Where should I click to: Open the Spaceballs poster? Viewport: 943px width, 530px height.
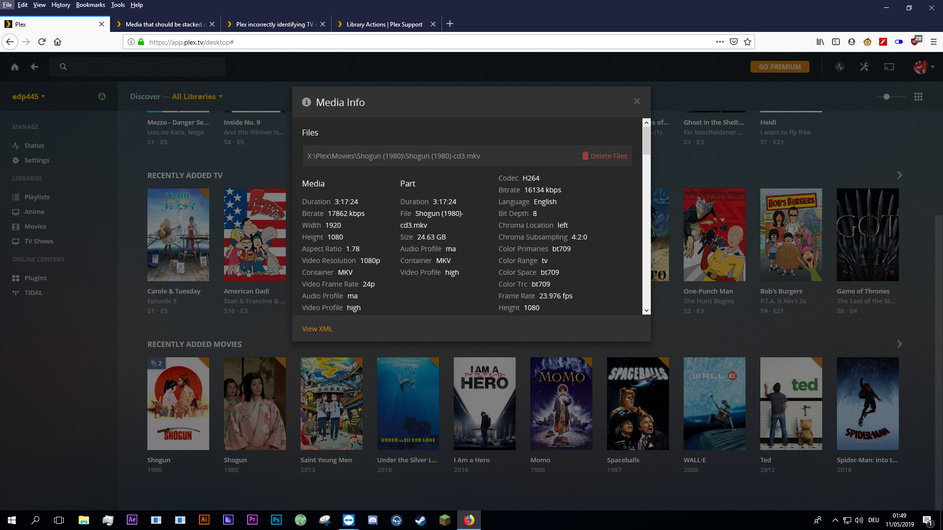click(x=637, y=404)
